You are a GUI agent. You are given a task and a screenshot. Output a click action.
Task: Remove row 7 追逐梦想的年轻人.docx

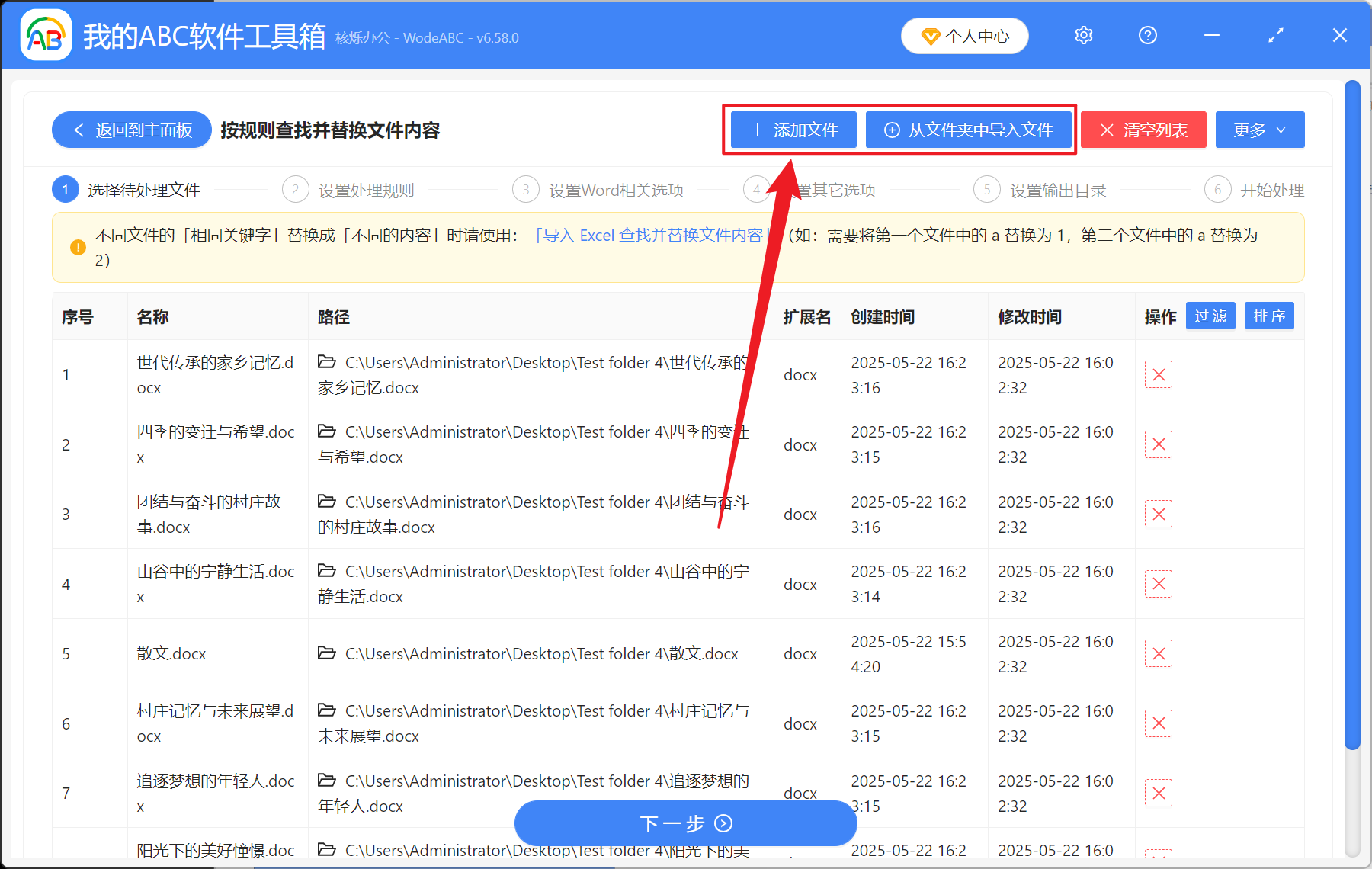click(1159, 793)
